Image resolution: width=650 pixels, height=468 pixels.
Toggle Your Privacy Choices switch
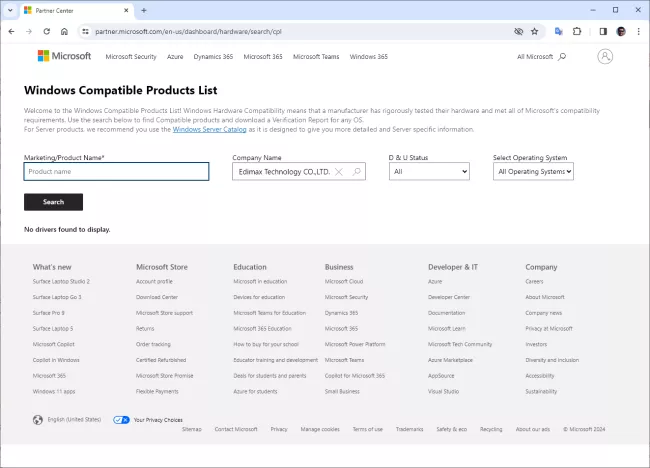[x=121, y=420]
